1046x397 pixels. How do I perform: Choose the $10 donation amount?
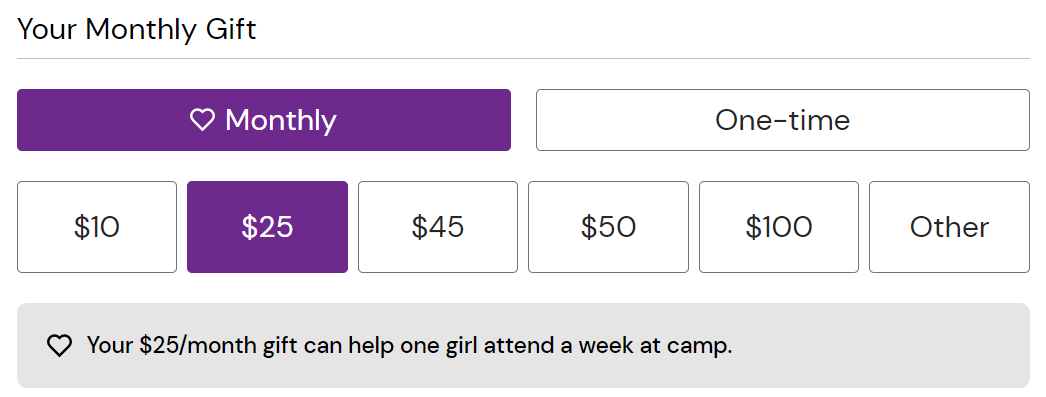tap(97, 227)
